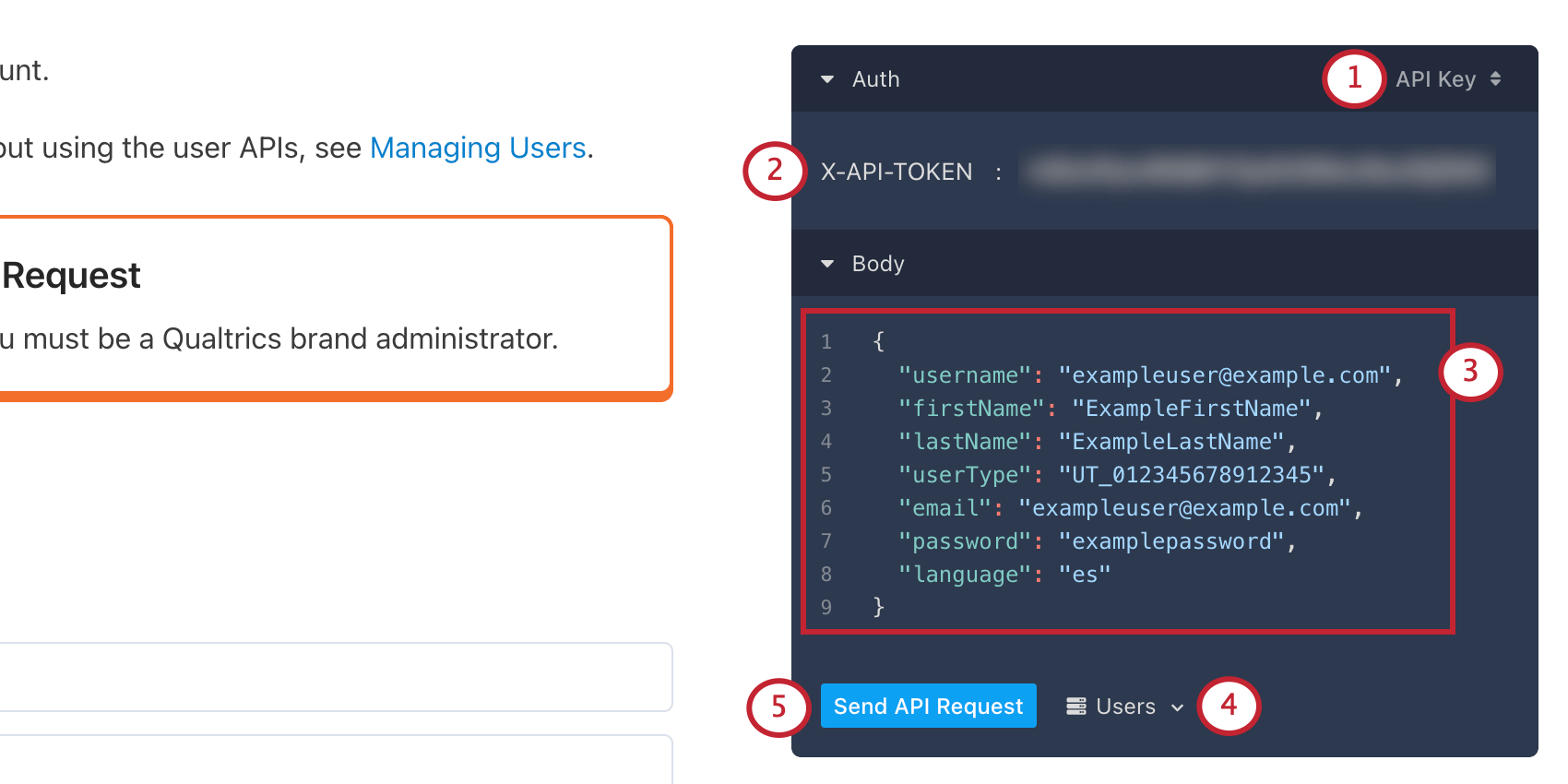Click the red annotation circle numbered 2

[x=775, y=171]
